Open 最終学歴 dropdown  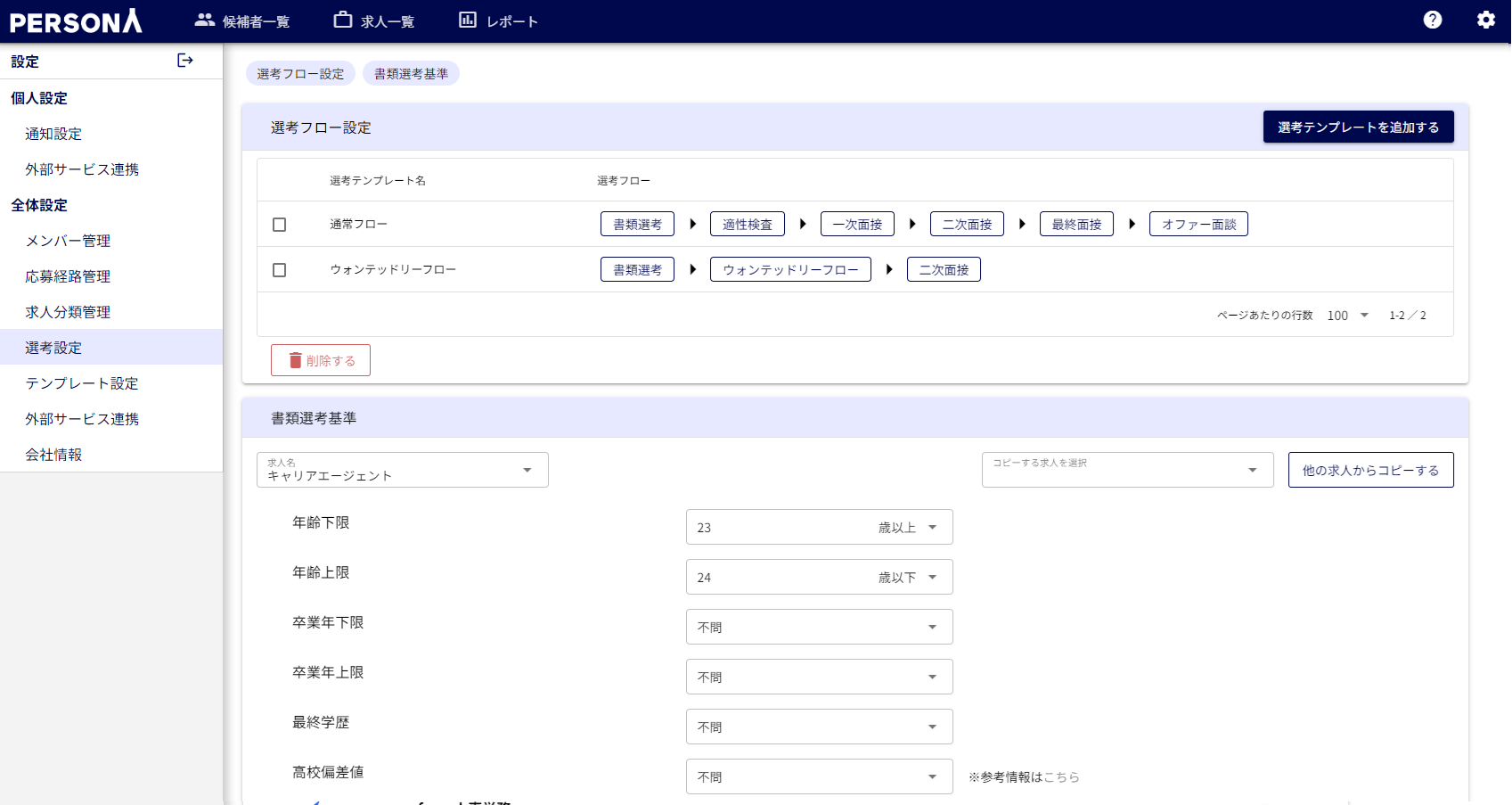(x=820, y=727)
